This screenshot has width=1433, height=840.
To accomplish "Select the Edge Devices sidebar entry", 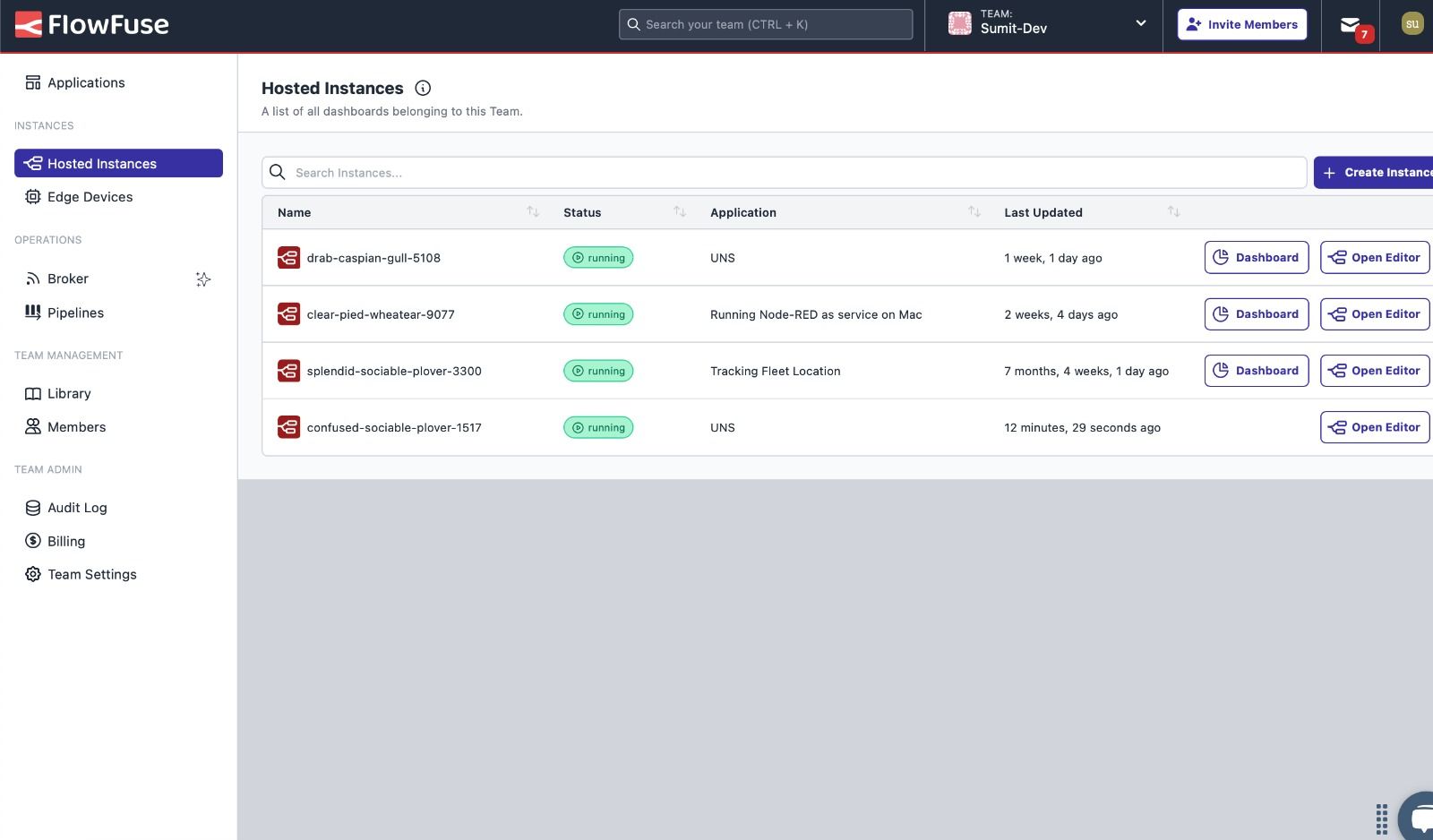I will pos(90,196).
